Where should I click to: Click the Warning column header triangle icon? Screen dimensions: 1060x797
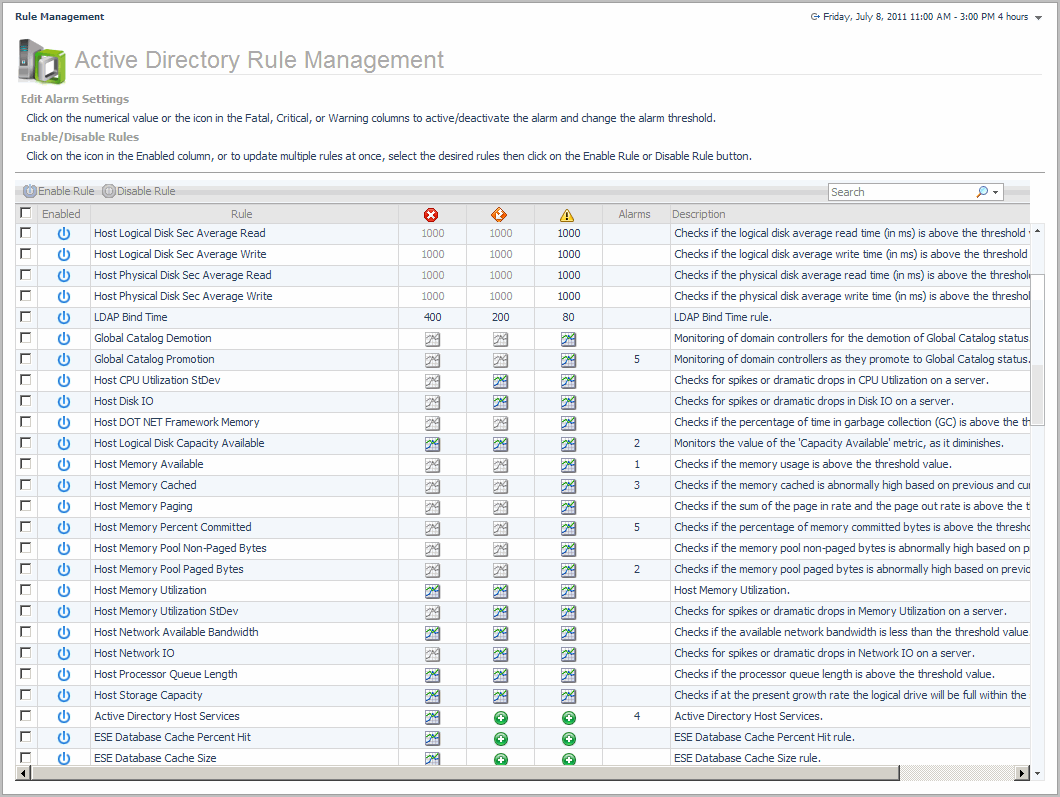(x=568, y=214)
